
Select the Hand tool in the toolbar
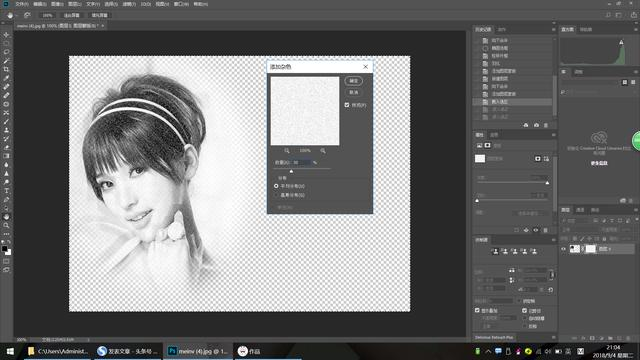click(6, 216)
